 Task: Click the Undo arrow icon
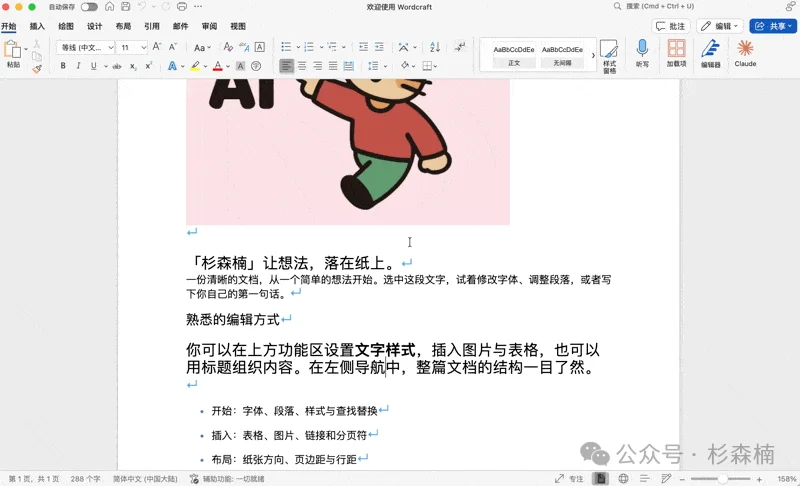coord(142,7)
